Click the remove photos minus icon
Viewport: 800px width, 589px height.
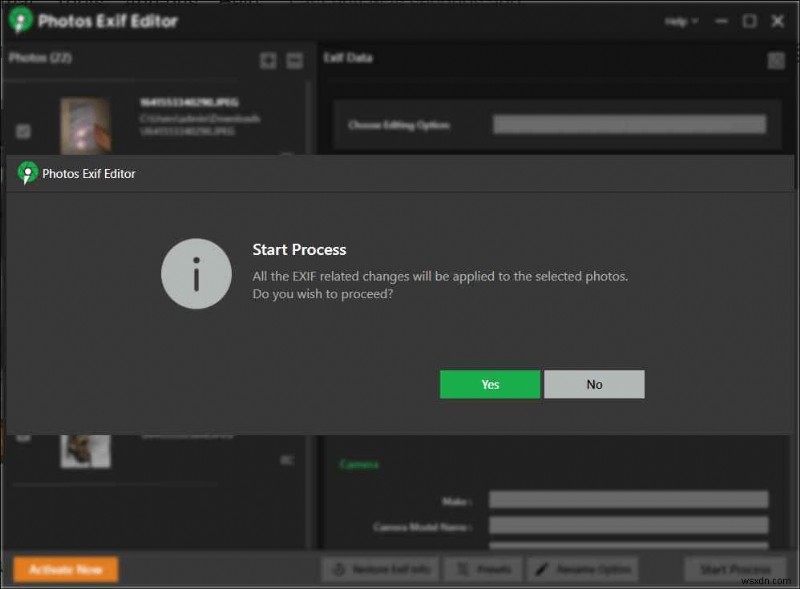tap(294, 61)
